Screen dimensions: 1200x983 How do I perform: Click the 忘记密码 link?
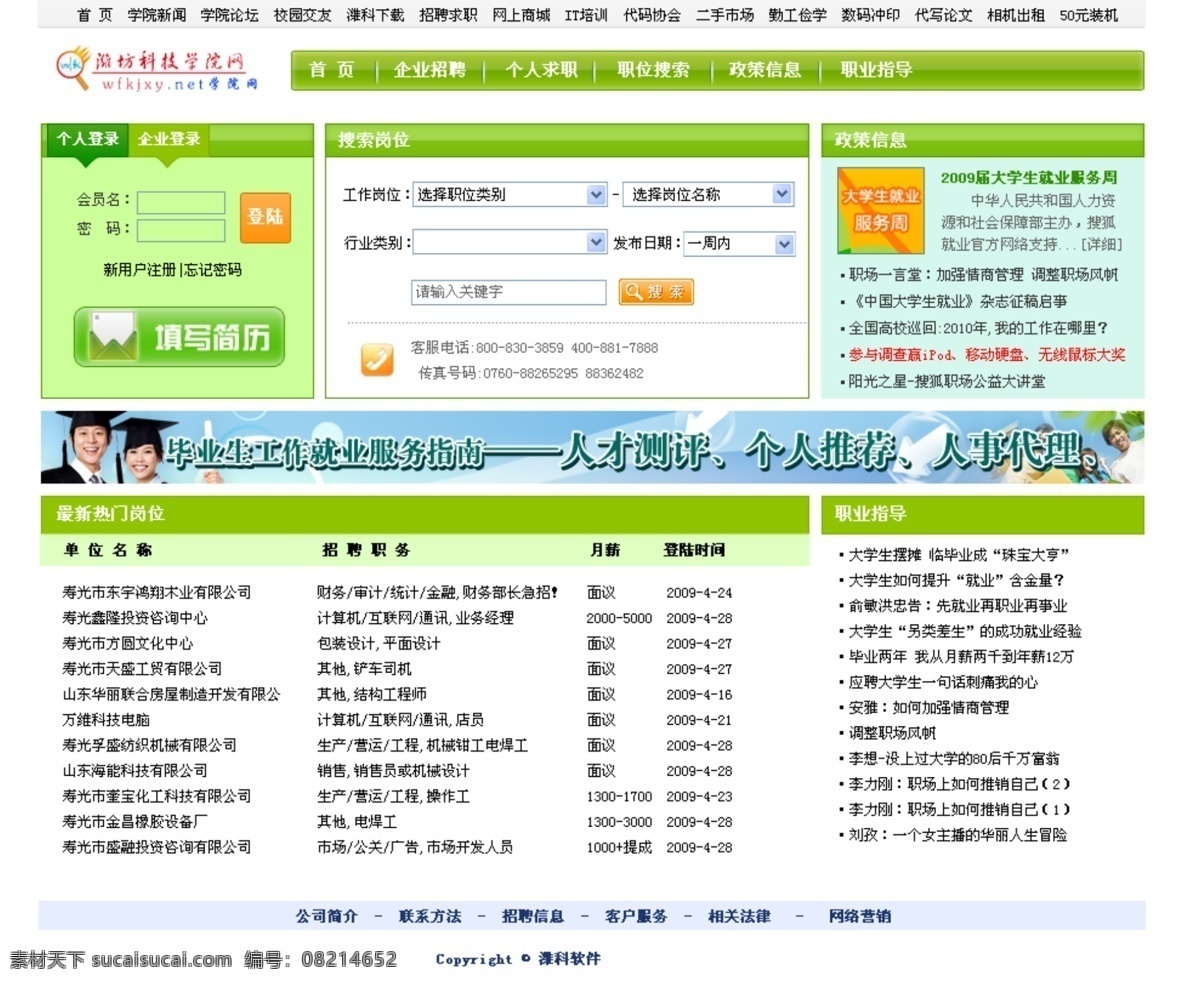pos(213,270)
